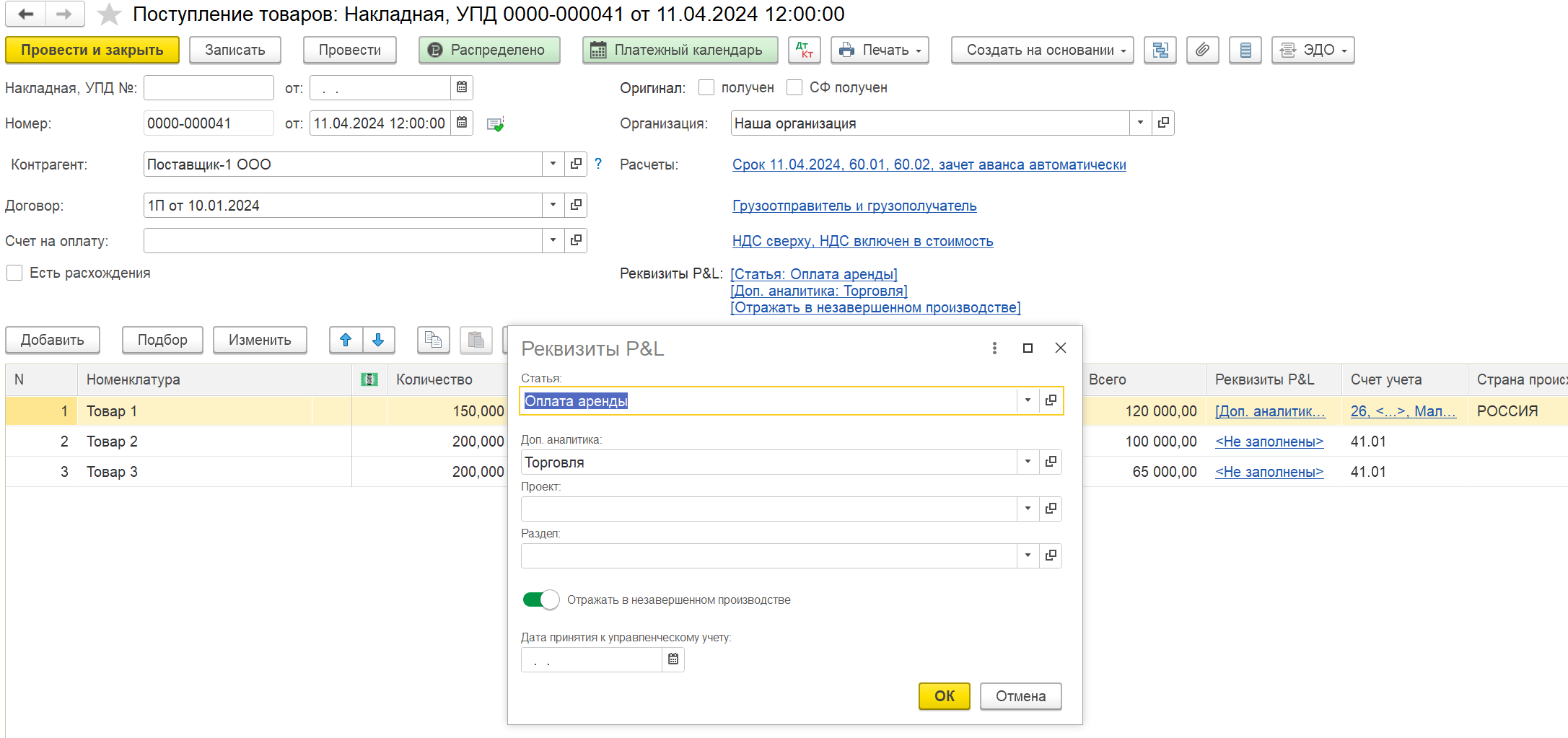The height and width of the screenshot is (738, 1568).
Task: Open <Не заполнены> link for Товар 2
Action: click(1269, 442)
